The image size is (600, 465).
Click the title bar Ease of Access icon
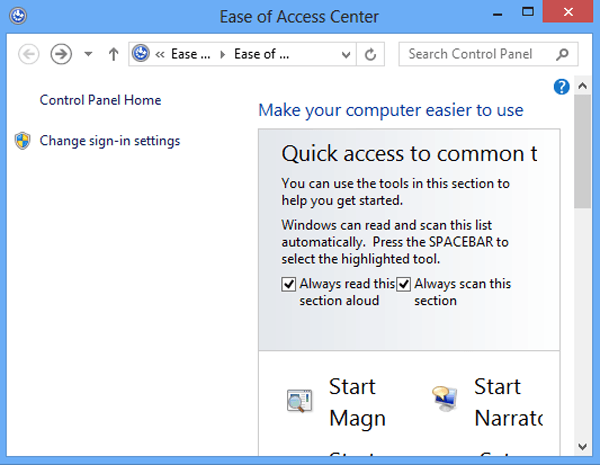click(x=18, y=16)
